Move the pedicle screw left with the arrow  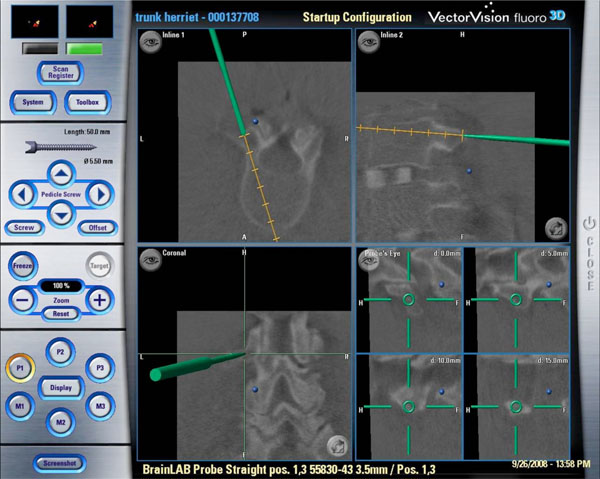pyautogui.click(x=23, y=194)
